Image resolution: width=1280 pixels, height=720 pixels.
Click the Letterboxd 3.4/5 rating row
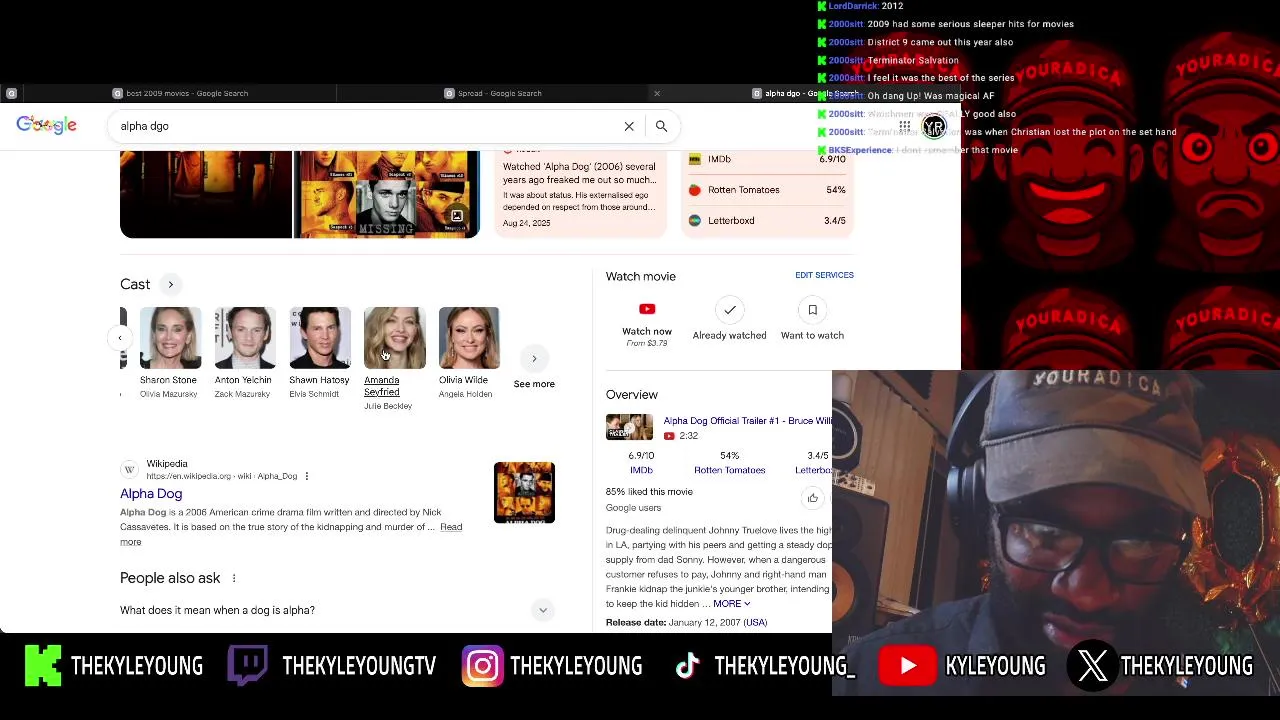tap(767, 220)
